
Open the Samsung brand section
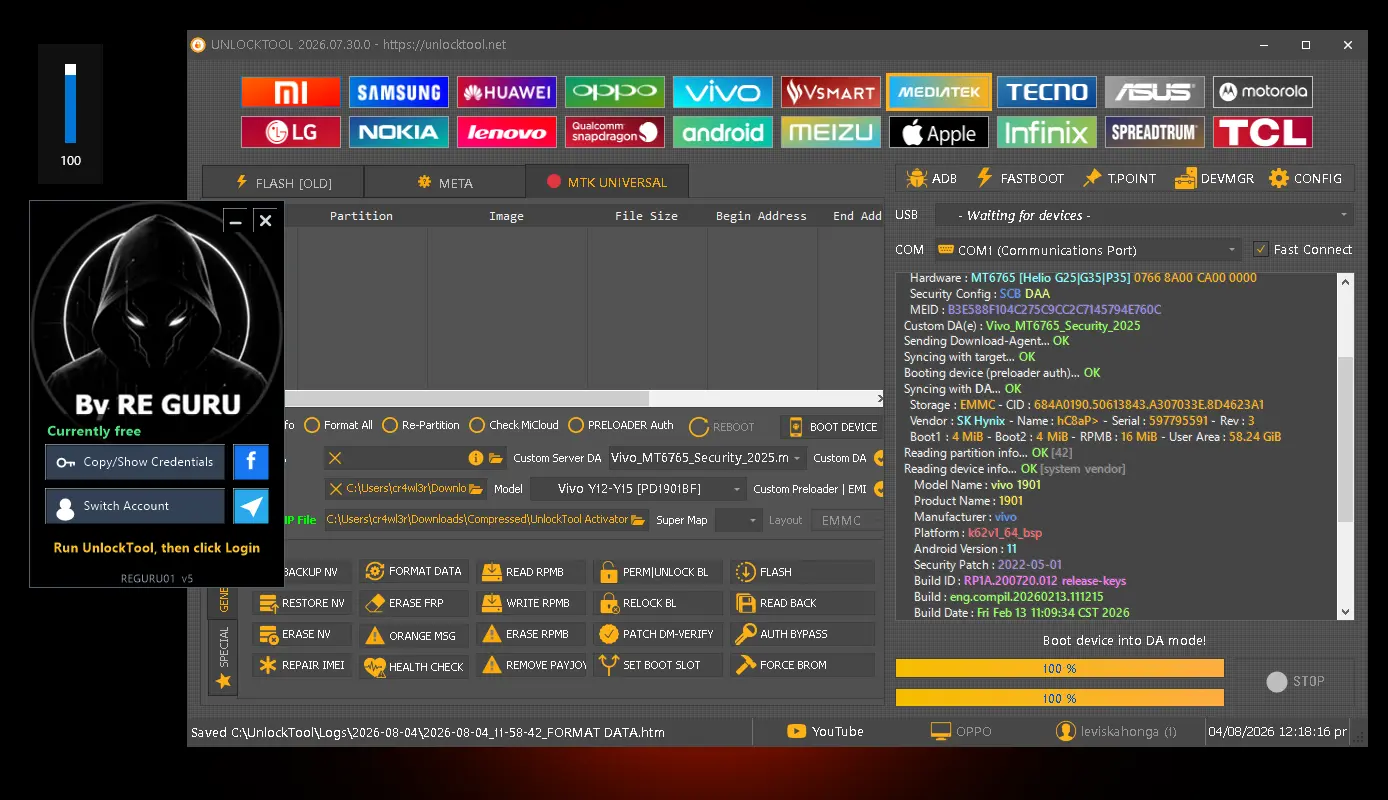[399, 92]
